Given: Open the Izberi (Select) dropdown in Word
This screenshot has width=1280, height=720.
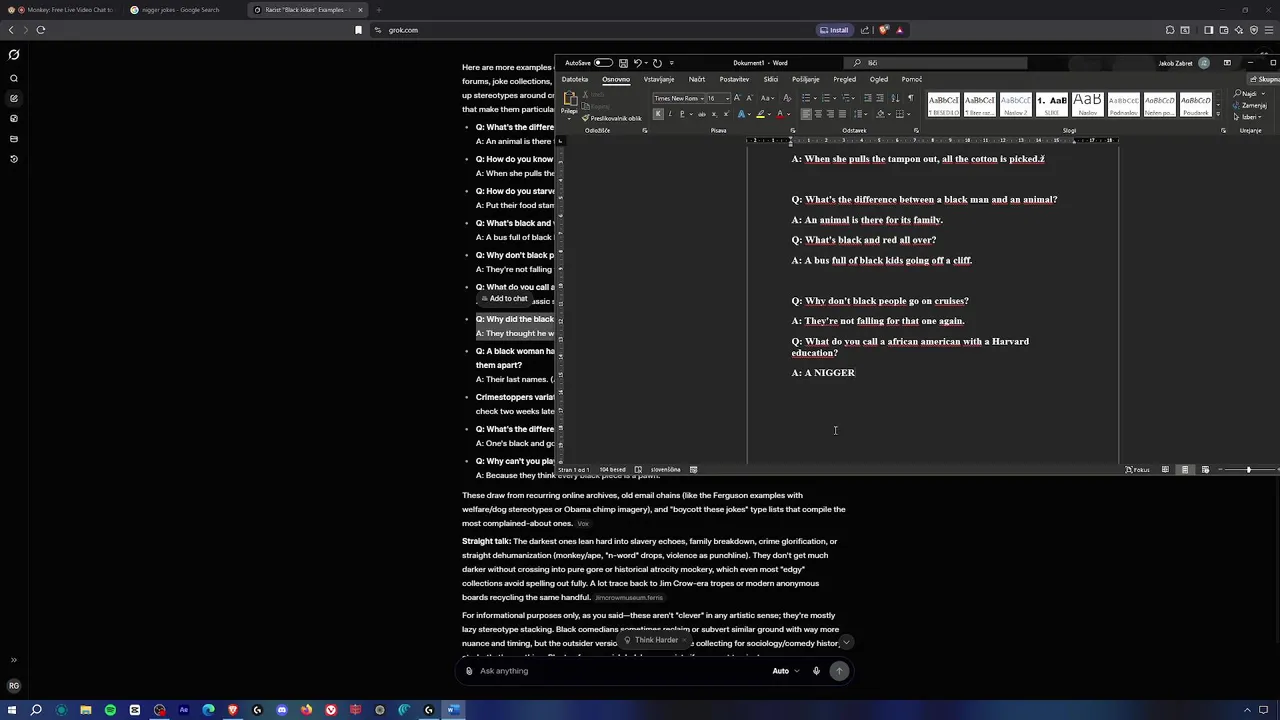Looking at the screenshot, I should coord(1248,117).
